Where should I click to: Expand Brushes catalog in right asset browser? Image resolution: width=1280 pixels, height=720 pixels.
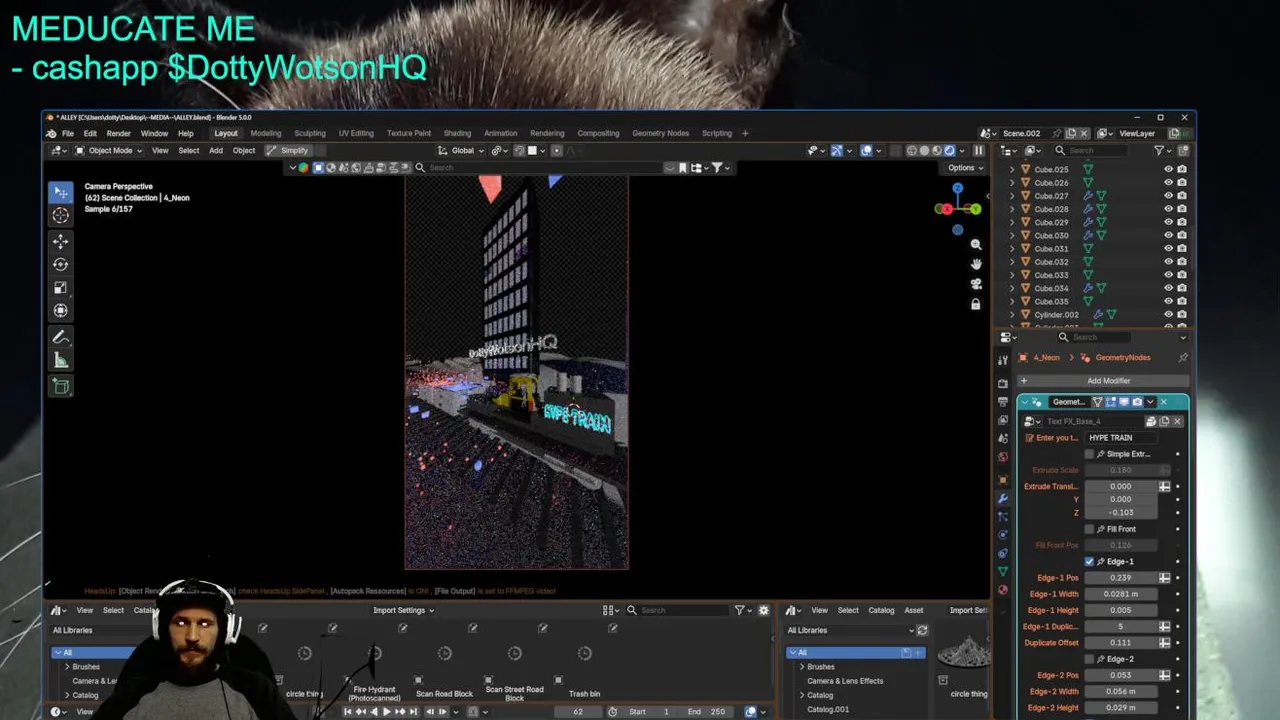802,667
